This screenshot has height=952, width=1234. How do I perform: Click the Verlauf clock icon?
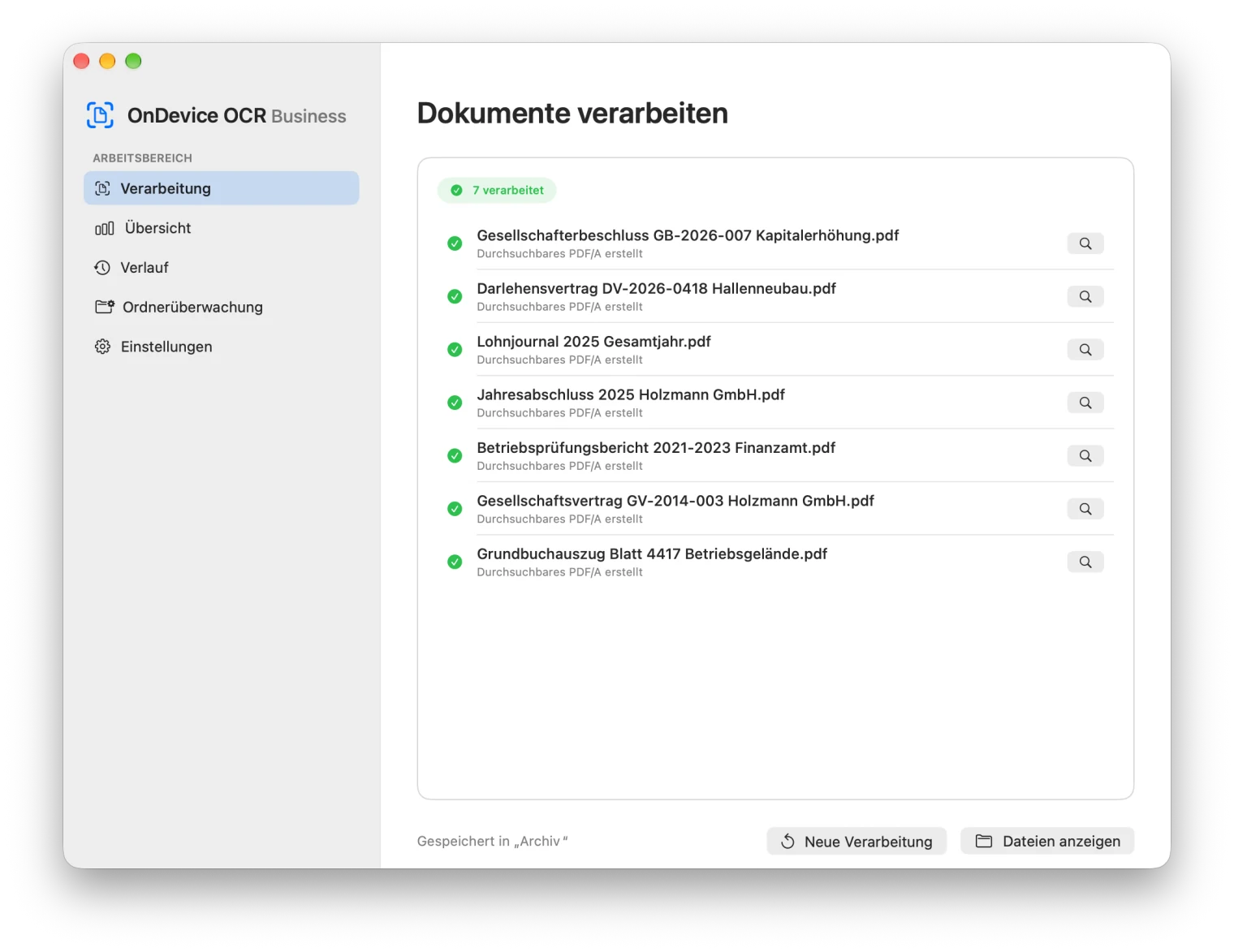click(102, 268)
